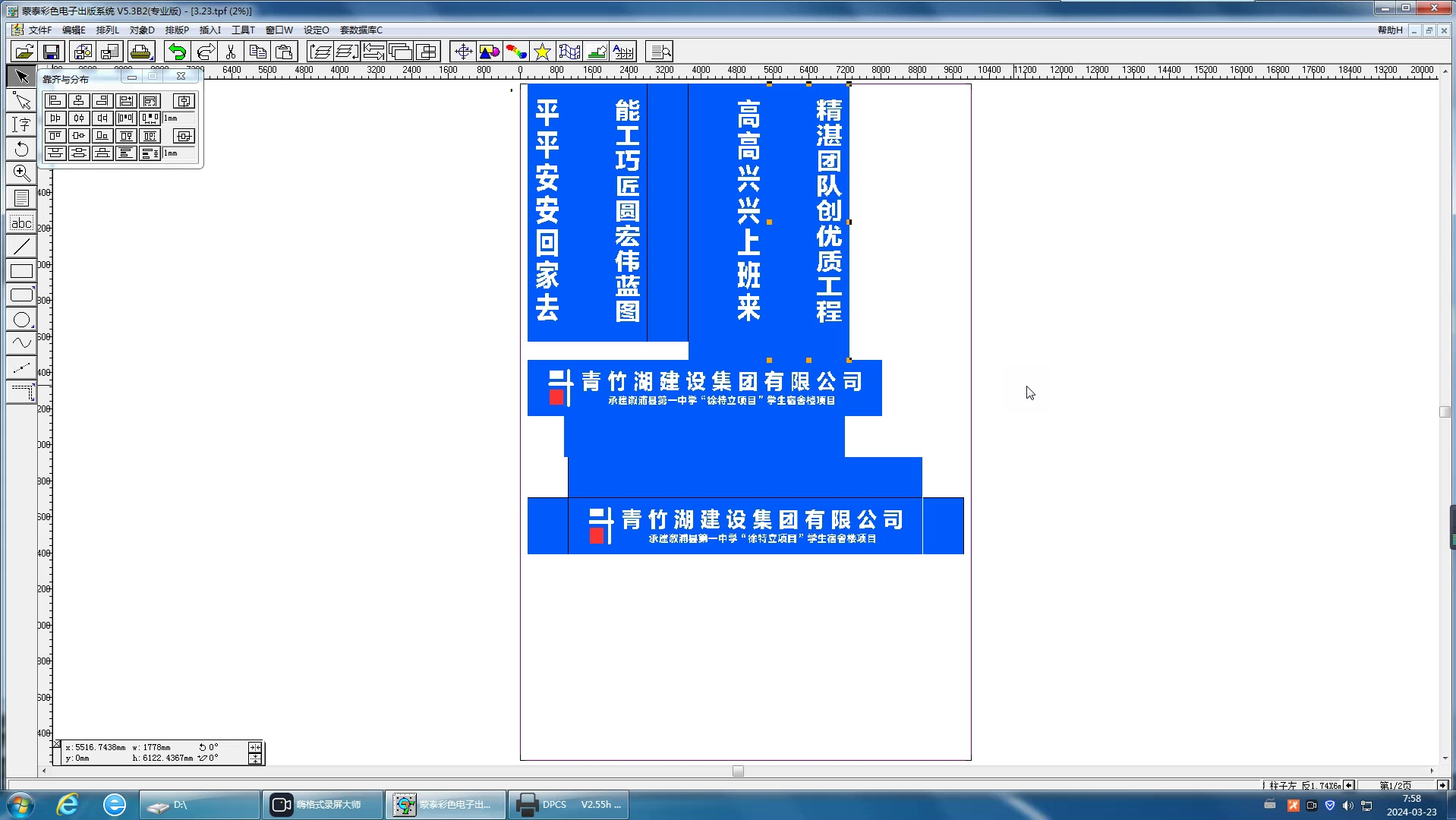
Task: Select the curve drawing tool
Action: 21,344
